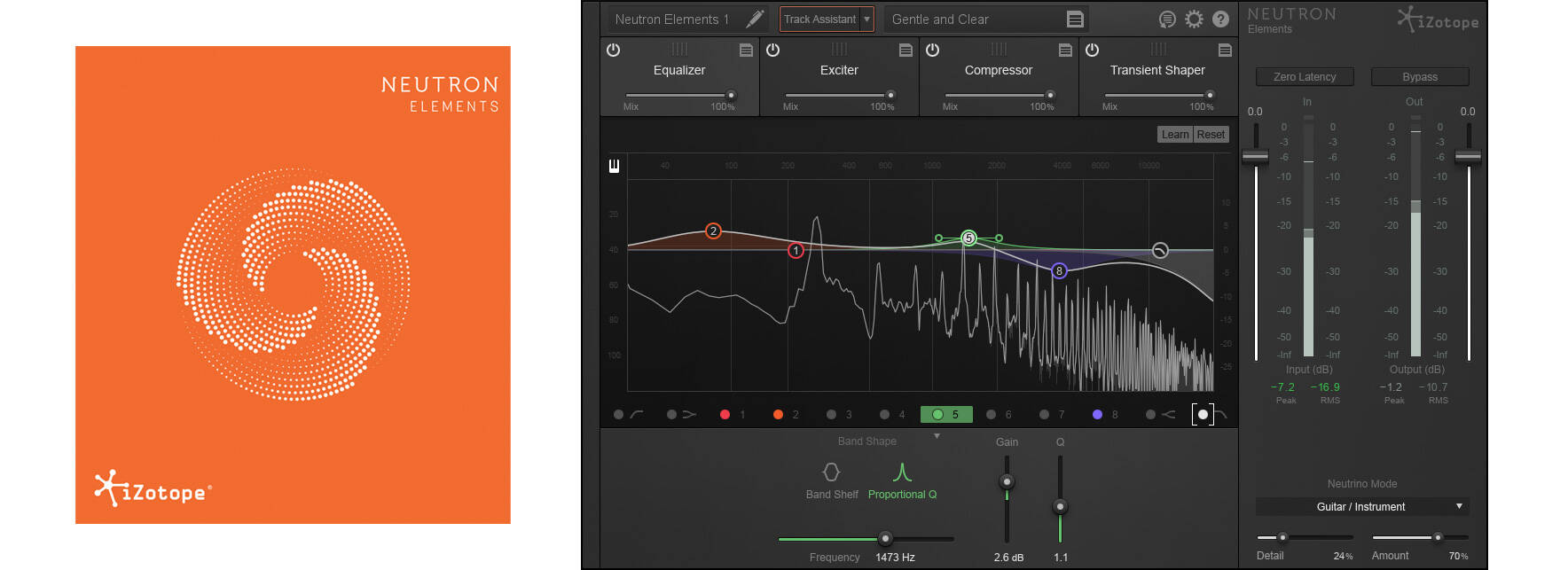Click the Q slider handle
Image resolution: width=1568 pixels, height=570 pixels.
coord(1060,507)
